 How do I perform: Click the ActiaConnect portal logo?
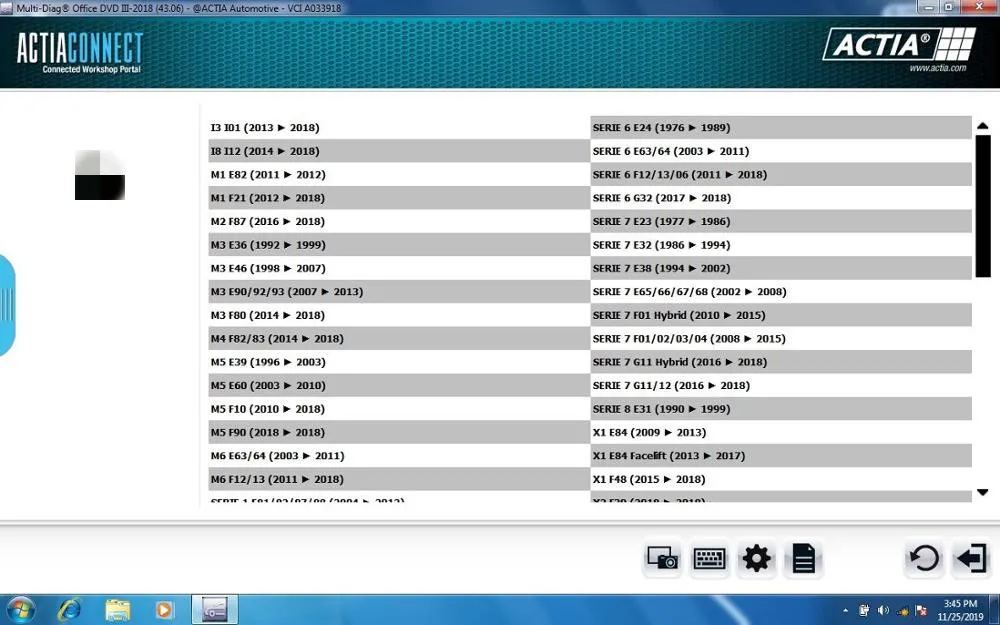[x=80, y=52]
